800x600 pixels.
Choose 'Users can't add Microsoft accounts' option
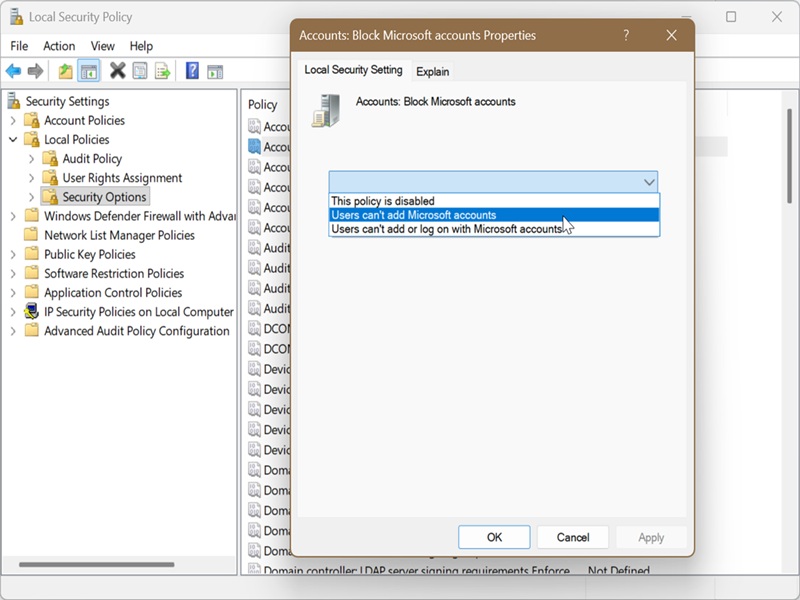point(494,215)
